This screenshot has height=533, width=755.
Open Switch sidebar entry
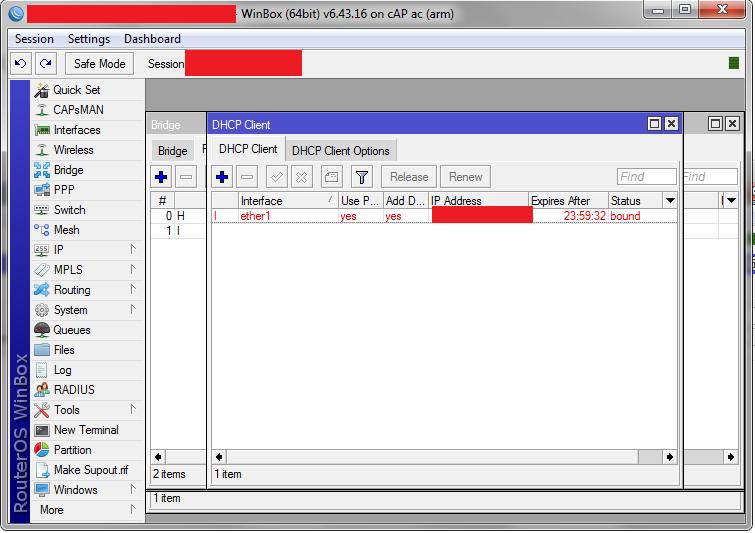point(88,210)
